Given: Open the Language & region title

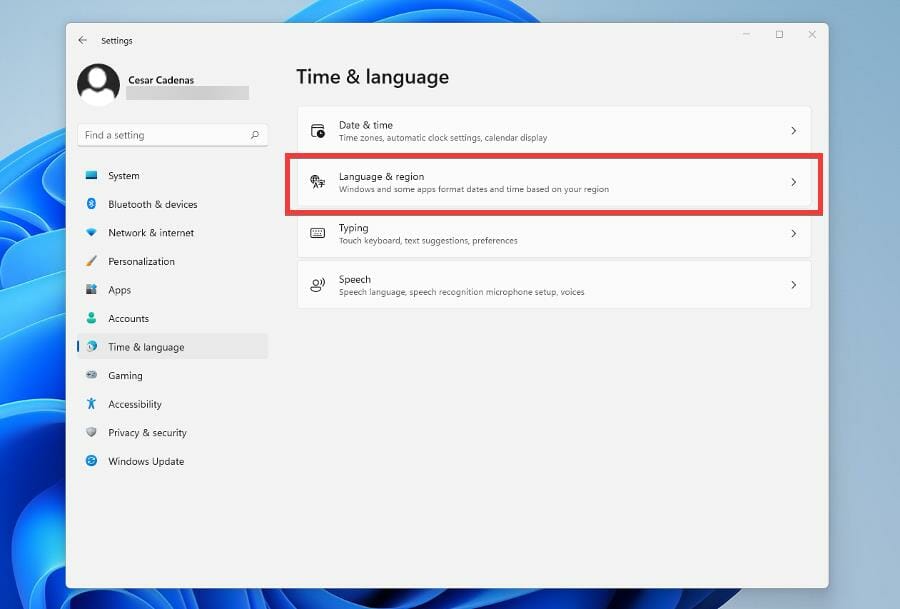Looking at the screenshot, I should pos(381,176).
